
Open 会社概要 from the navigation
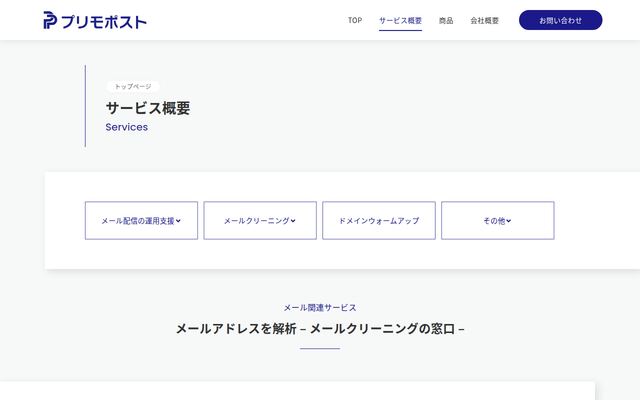(x=484, y=20)
